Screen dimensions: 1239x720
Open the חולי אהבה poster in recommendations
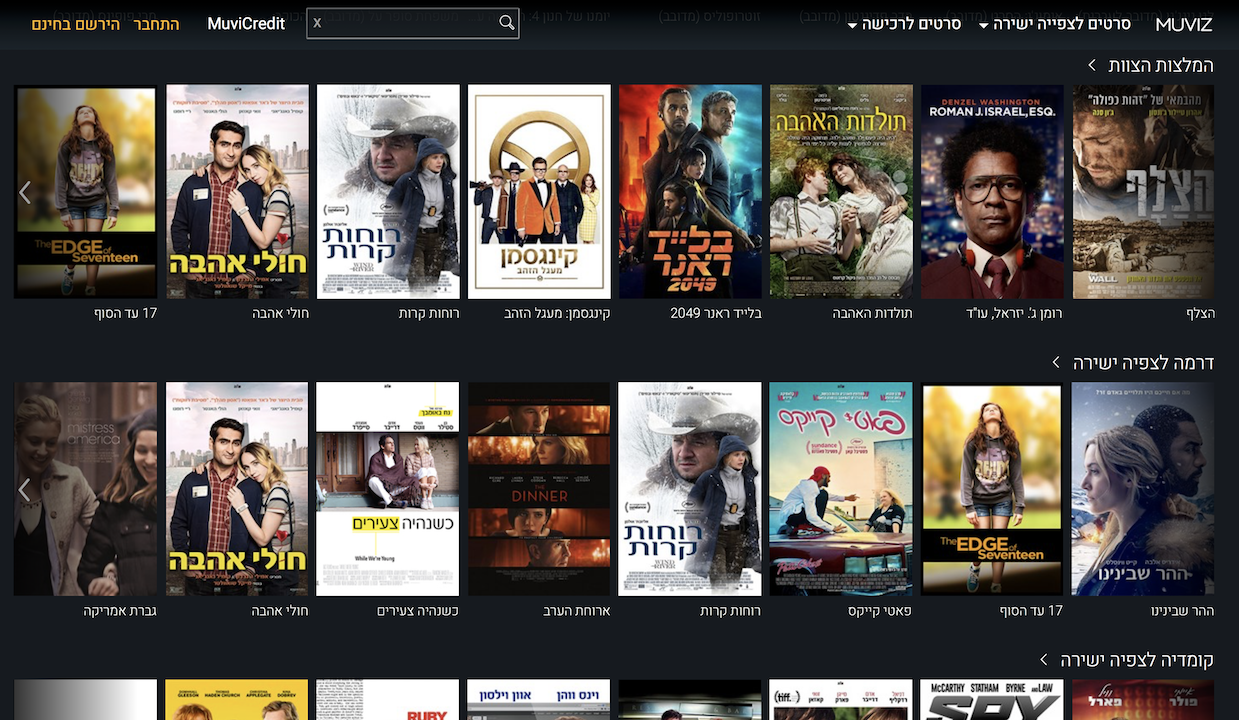[237, 192]
